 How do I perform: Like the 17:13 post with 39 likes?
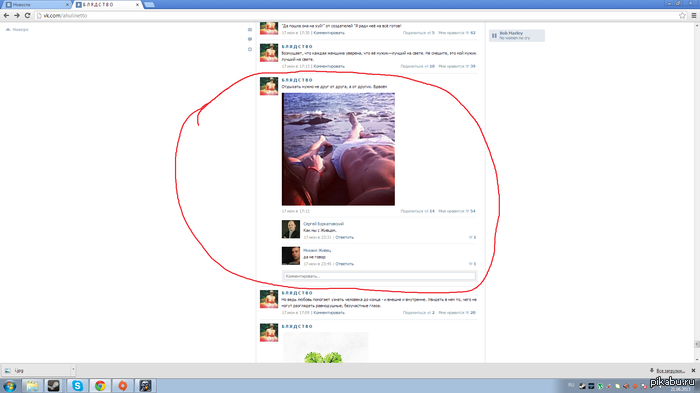(457, 66)
